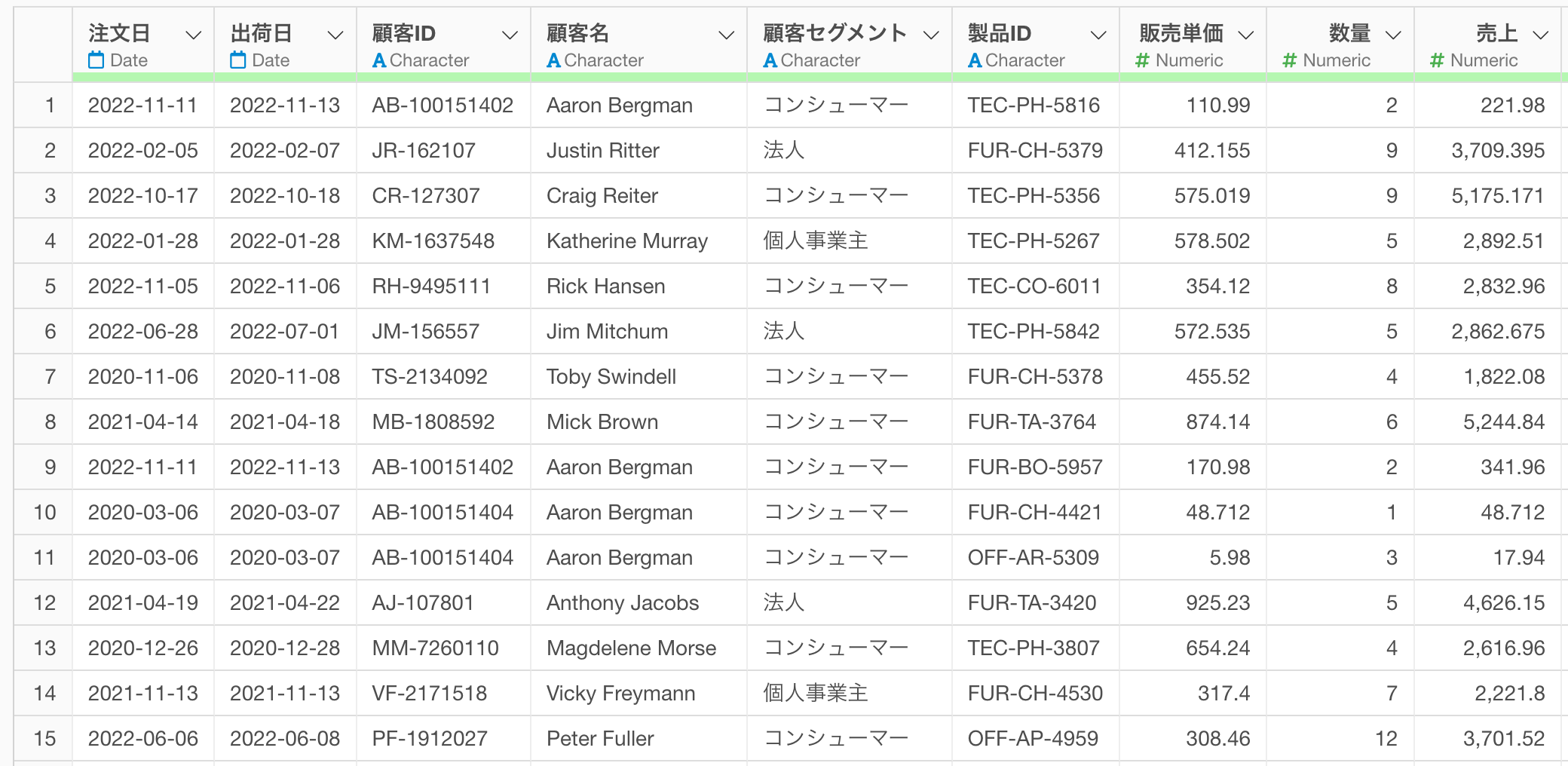The width and height of the screenshot is (1568, 766).
Task: Click the Character type icon under 顧客セグメント
Action: click(x=770, y=60)
